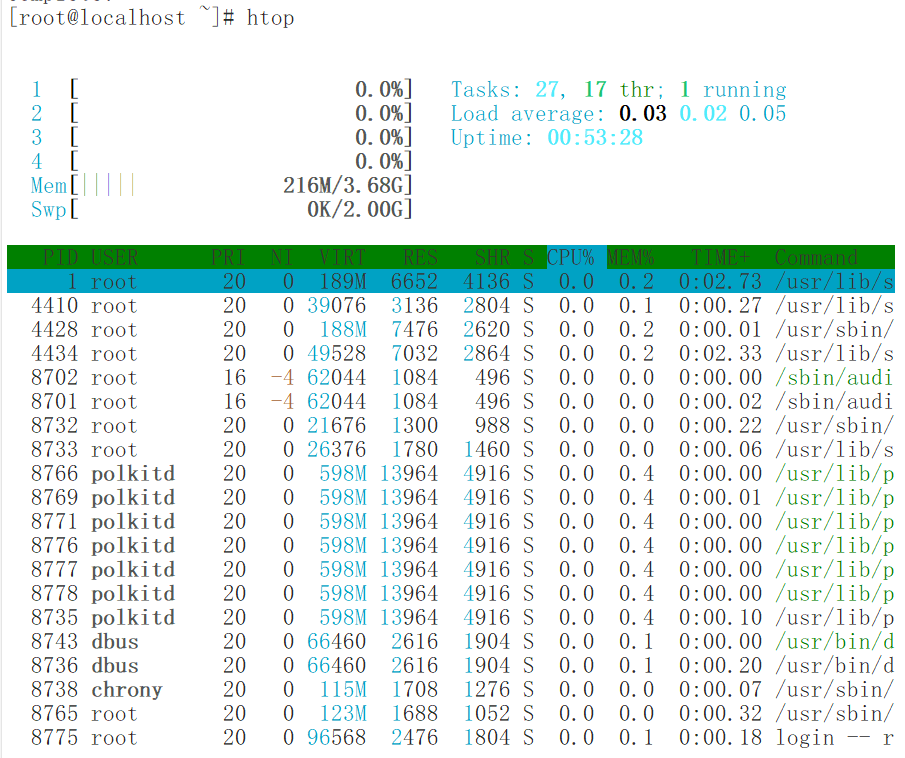Sort by MEM% column header
The height and width of the screenshot is (758, 905).
pos(630,257)
